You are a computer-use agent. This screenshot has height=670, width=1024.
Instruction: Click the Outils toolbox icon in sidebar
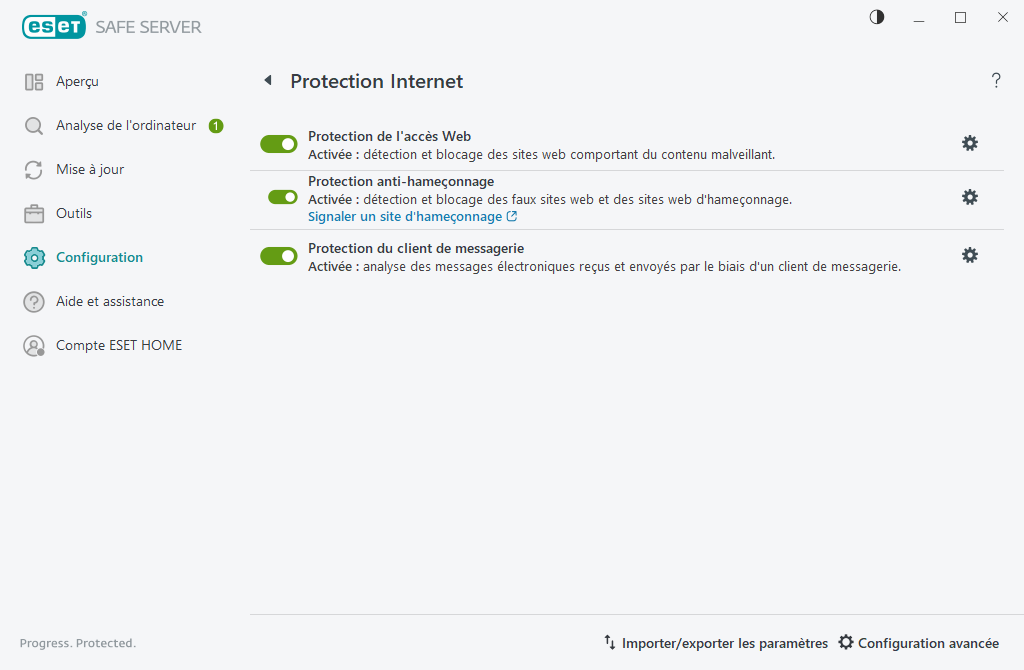tap(33, 213)
